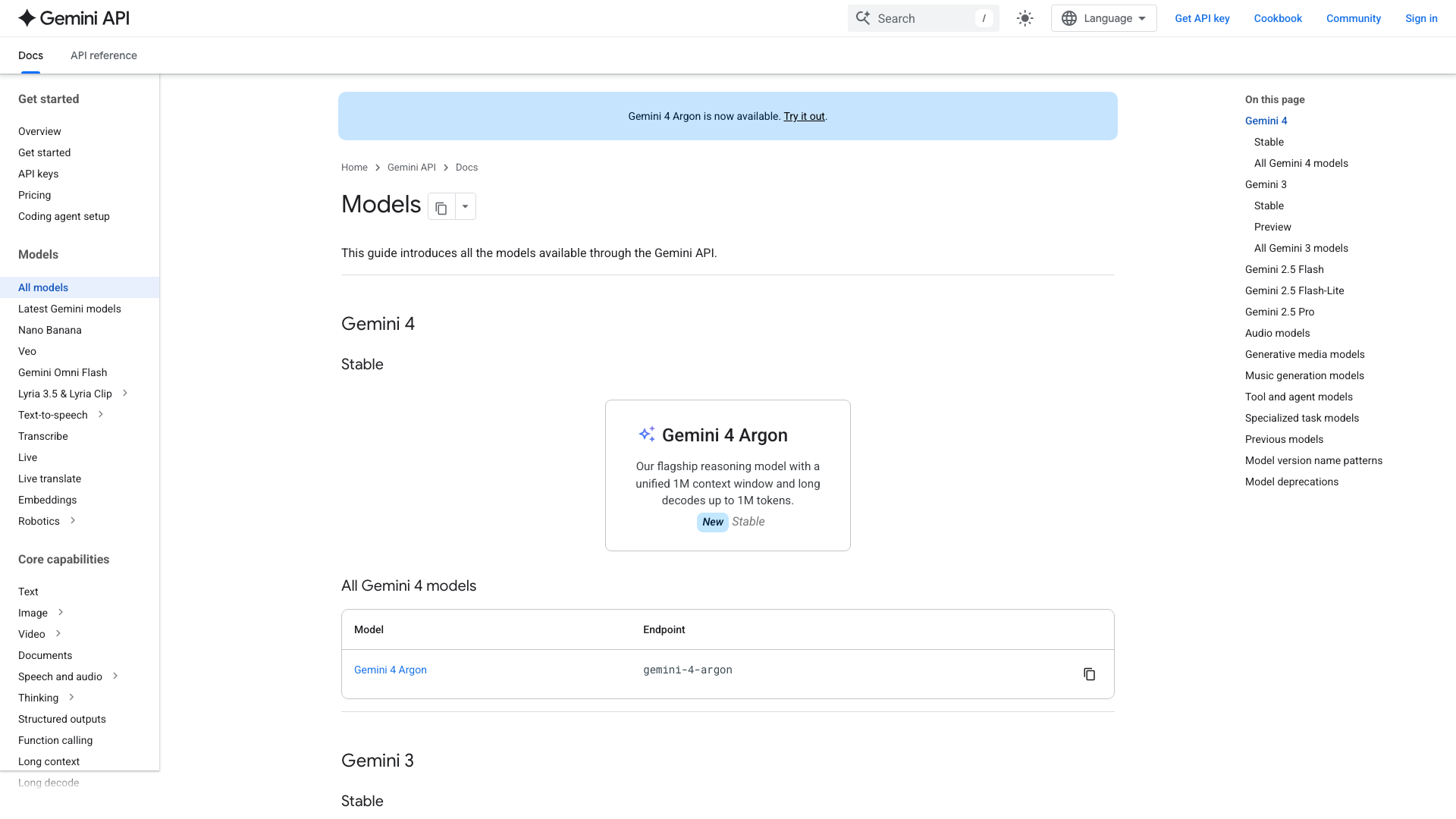Jump to Generative media models in outline
This screenshot has width=1456, height=819.
pyautogui.click(x=1305, y=354)
